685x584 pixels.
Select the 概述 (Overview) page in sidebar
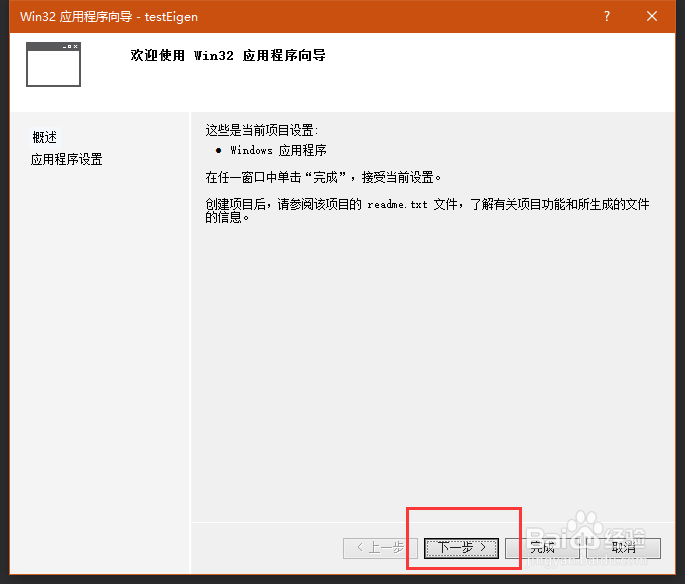[x=45, y=137]
